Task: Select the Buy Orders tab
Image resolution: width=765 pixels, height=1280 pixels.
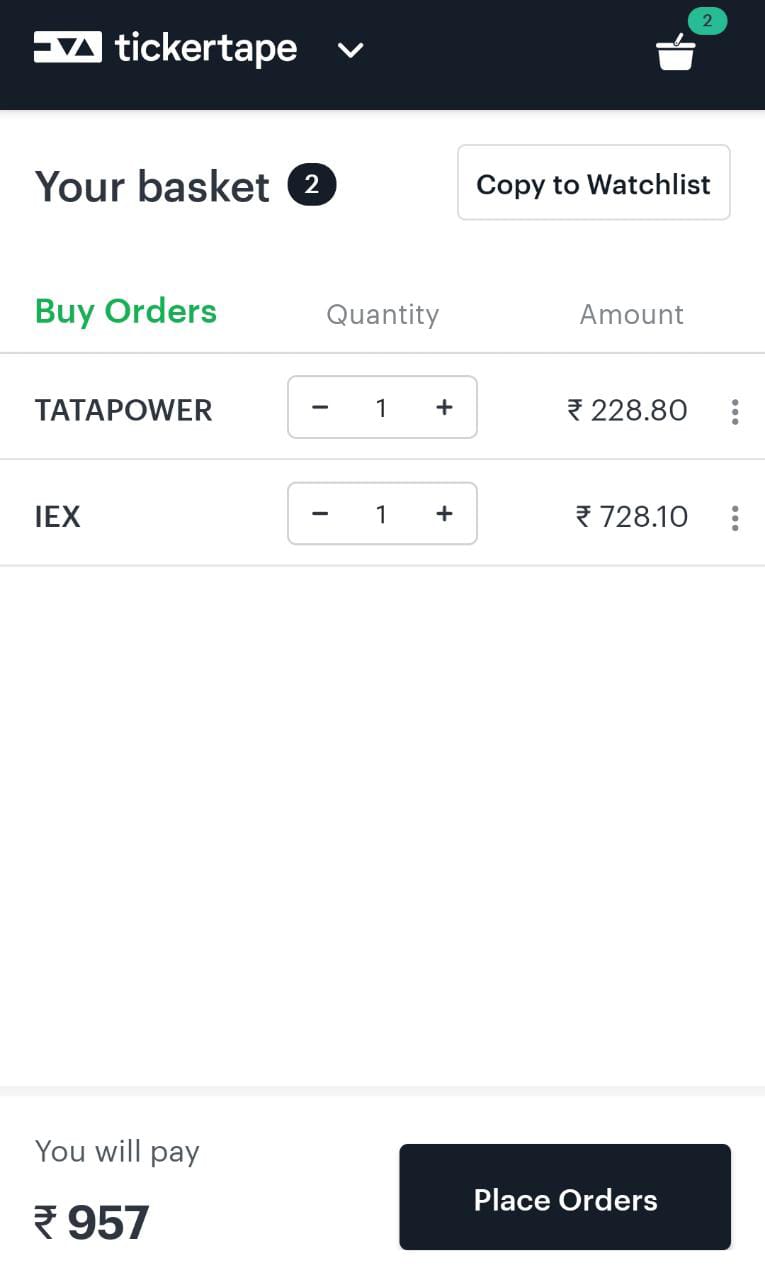Action: (x=126, y=312)
